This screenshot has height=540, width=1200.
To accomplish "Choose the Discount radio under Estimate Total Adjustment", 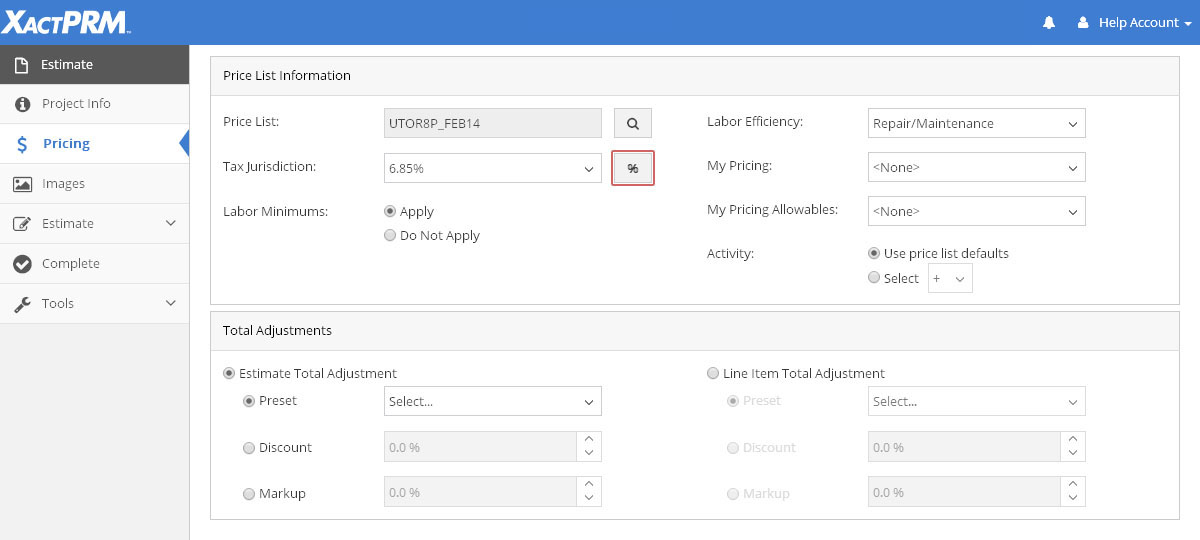I will tap(249, 448).
